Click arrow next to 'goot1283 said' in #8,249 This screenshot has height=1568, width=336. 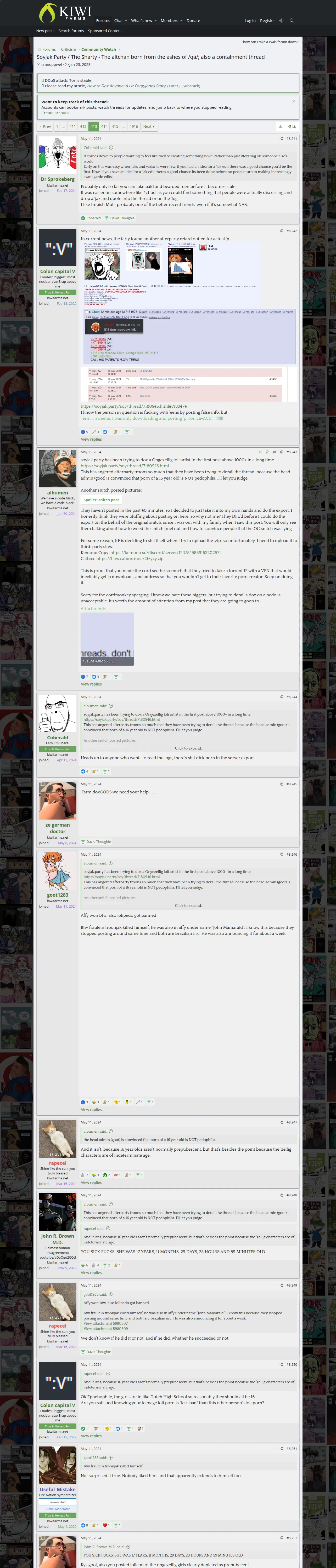(110, 1294)
